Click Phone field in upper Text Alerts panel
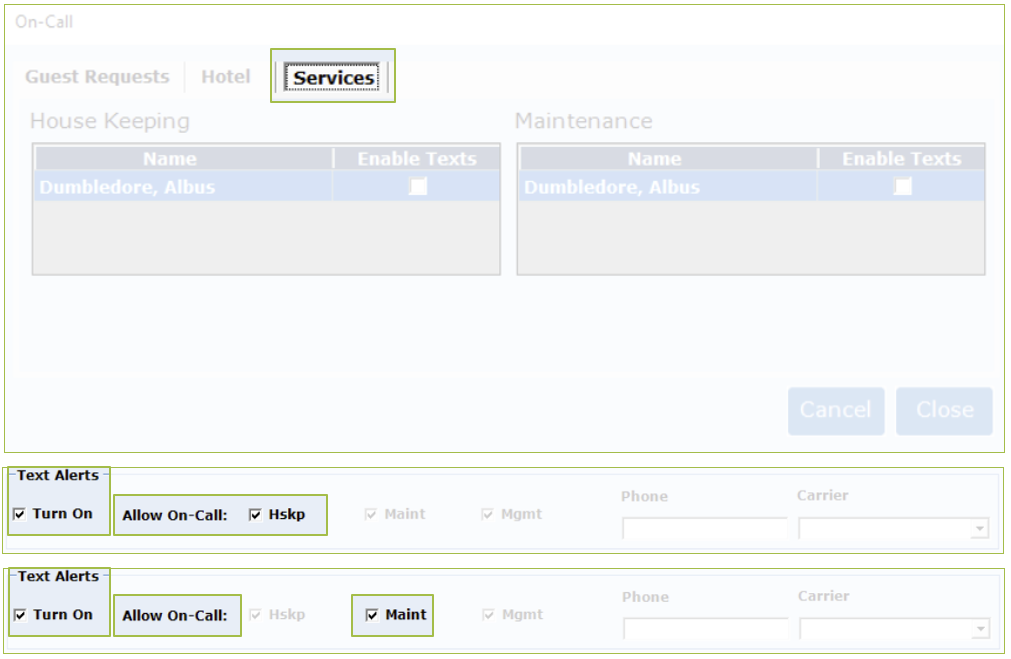This screenshot has width=1011, height=659. [704, 528]
